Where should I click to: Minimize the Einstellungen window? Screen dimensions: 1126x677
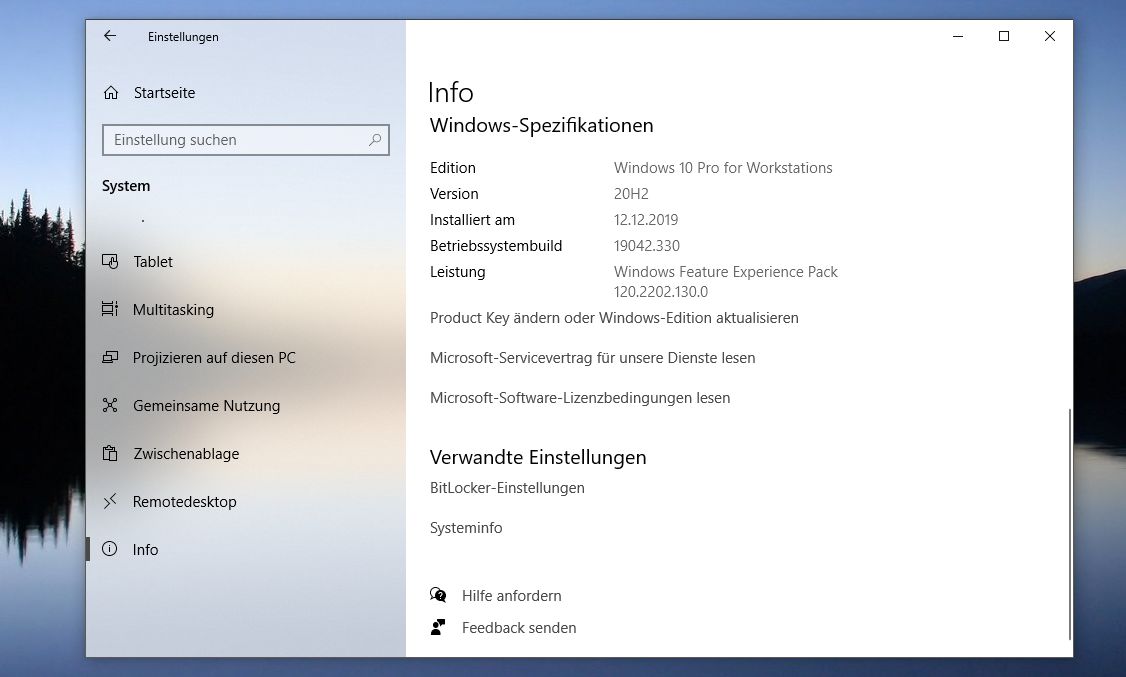[x=958, y=36]
